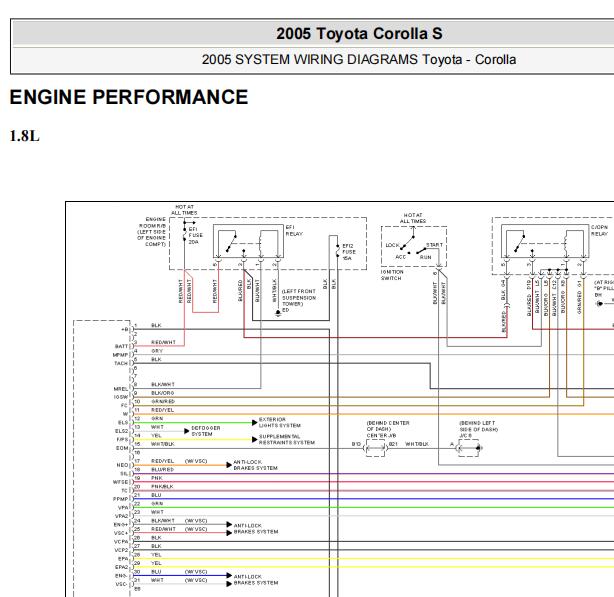Click the 'ACC' ignition position label
This screenshot has width=614, height=597.
click(401, 257)
